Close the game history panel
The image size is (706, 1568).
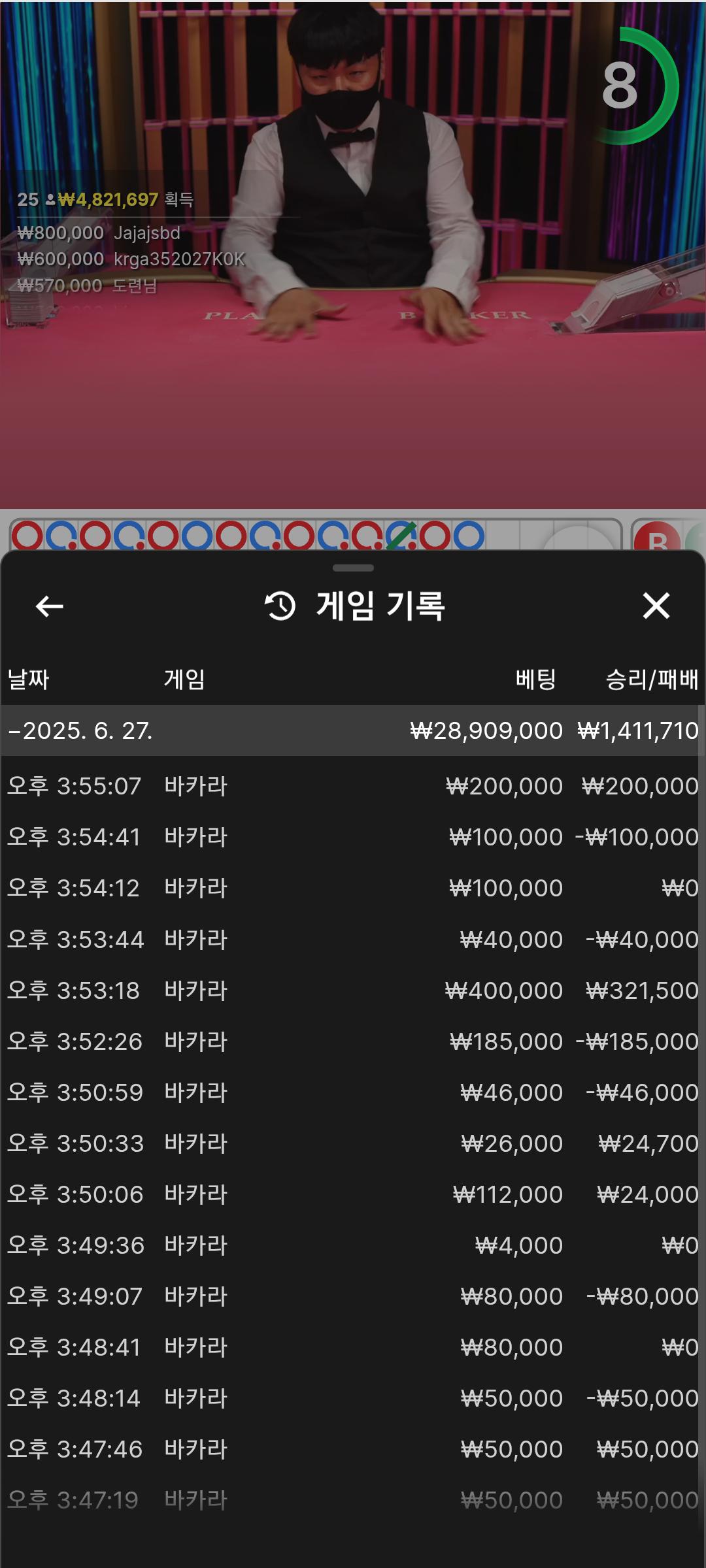coord(656,606)
